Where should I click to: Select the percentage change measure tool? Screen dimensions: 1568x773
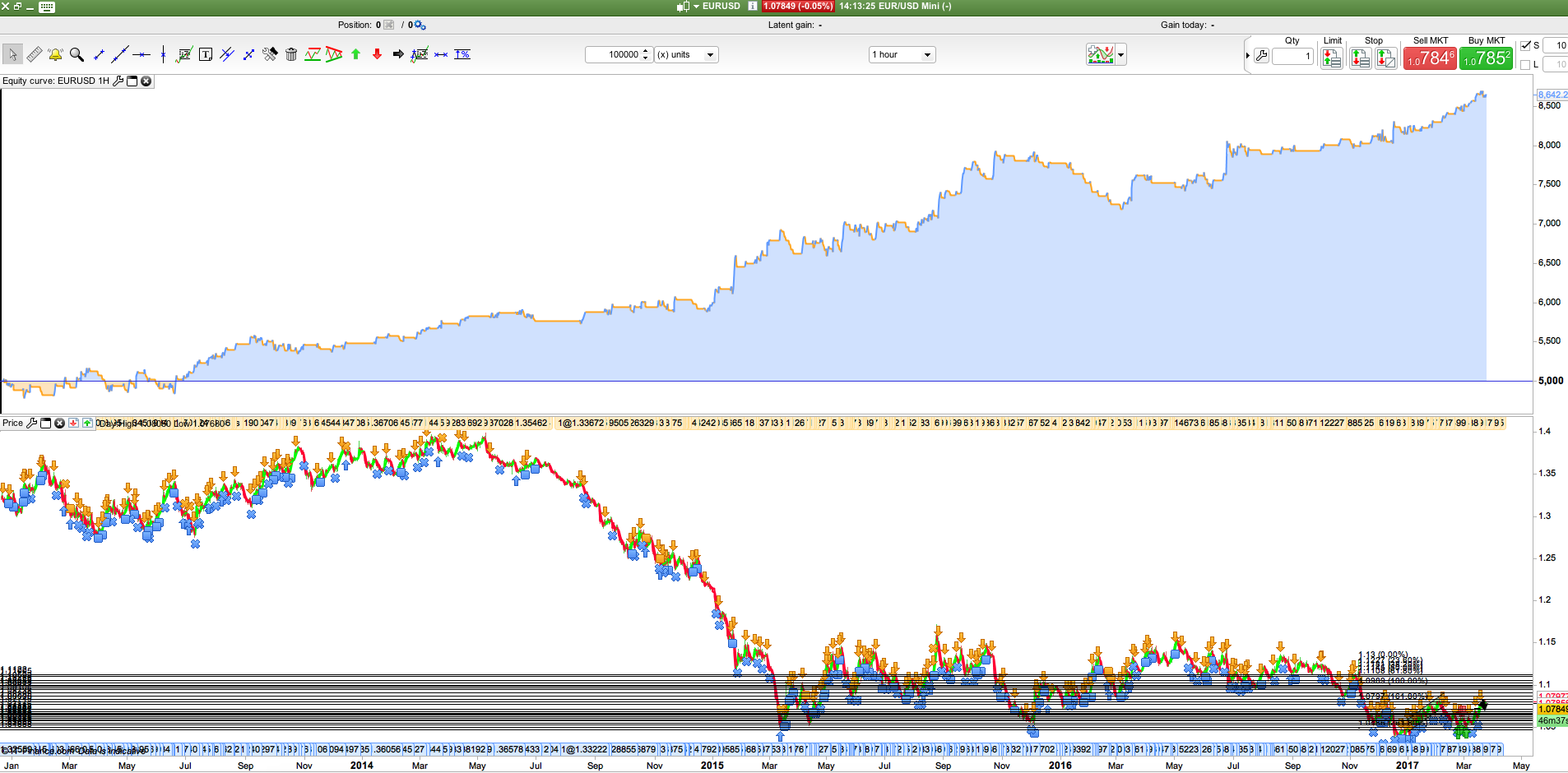pos(462,54)
